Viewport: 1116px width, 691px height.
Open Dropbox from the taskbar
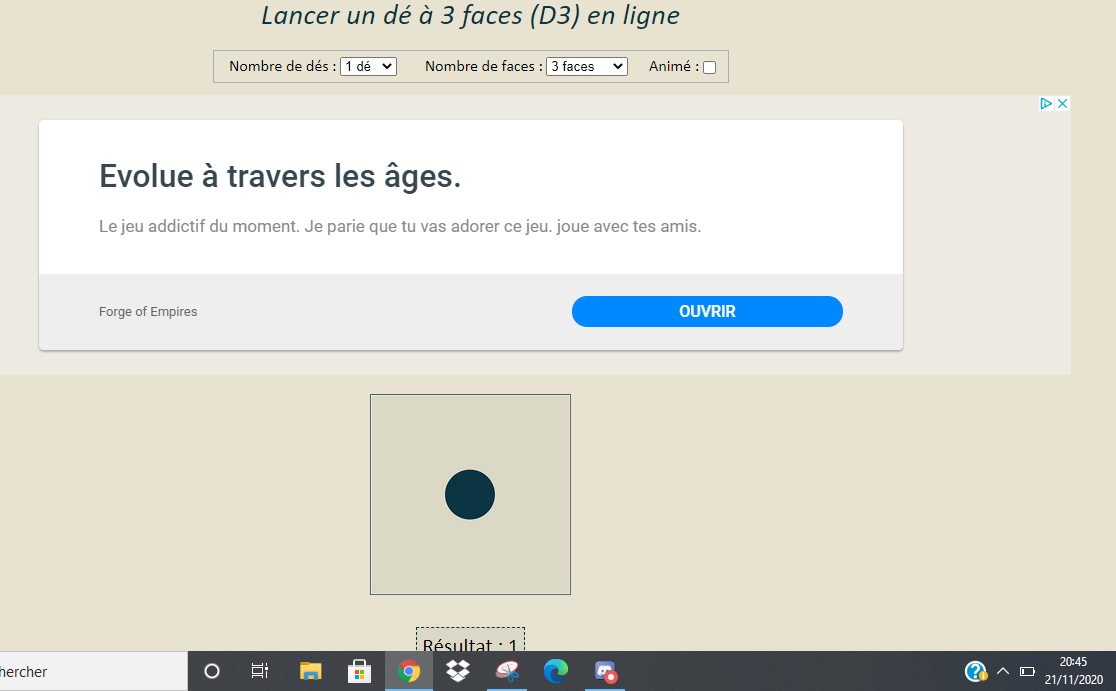[x=458, y=671]
